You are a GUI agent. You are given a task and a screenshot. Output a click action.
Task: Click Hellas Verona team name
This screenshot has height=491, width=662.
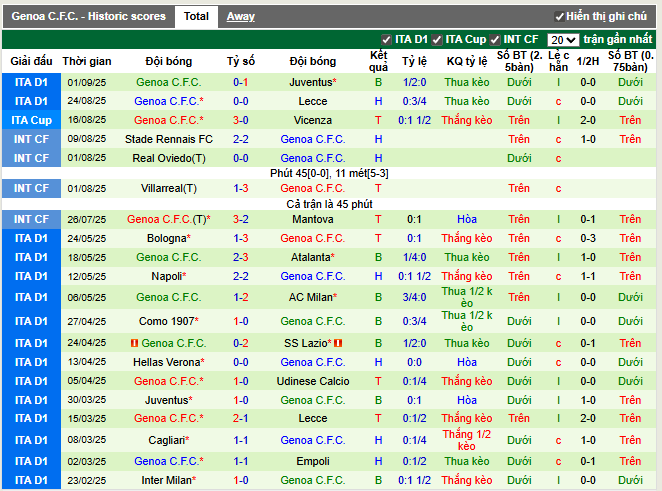[x=167, y=362]
